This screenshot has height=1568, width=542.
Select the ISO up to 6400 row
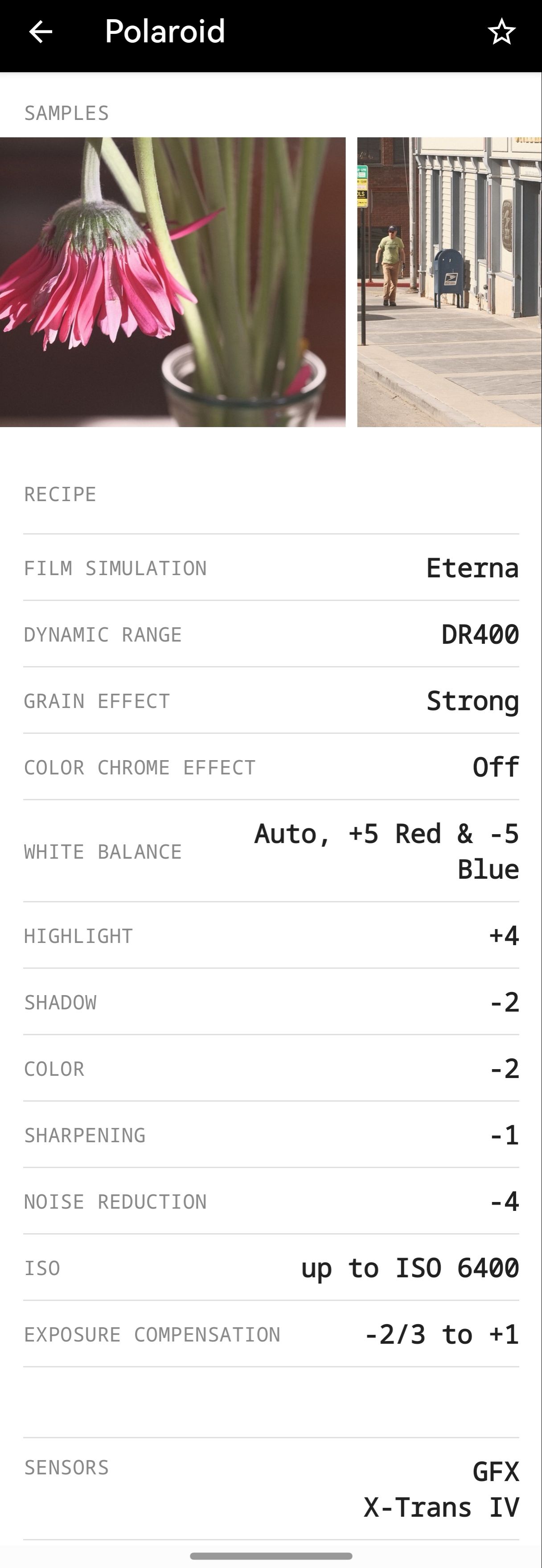pyautogui.click(x=271, y=1268)
